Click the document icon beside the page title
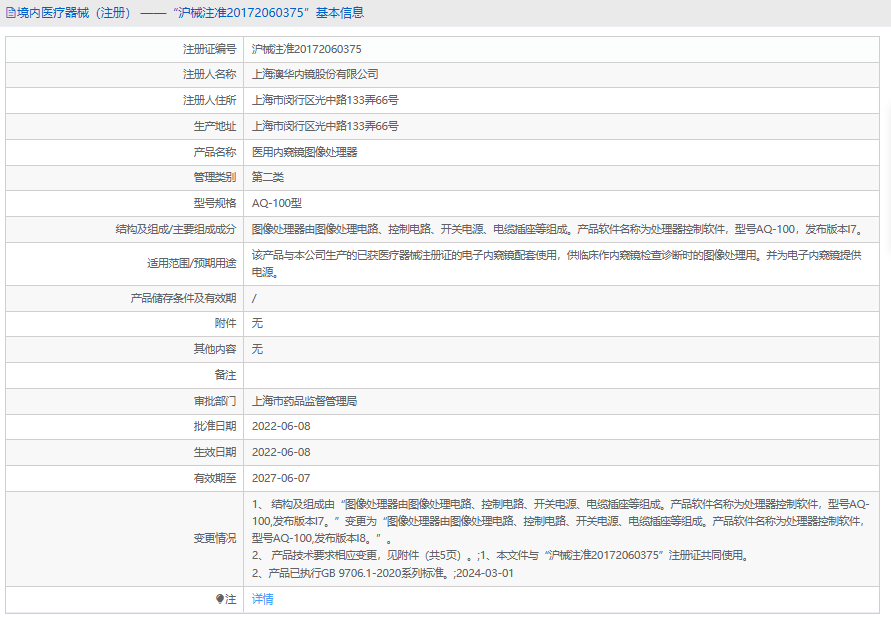891x621 pixels. tap(11, 12)
